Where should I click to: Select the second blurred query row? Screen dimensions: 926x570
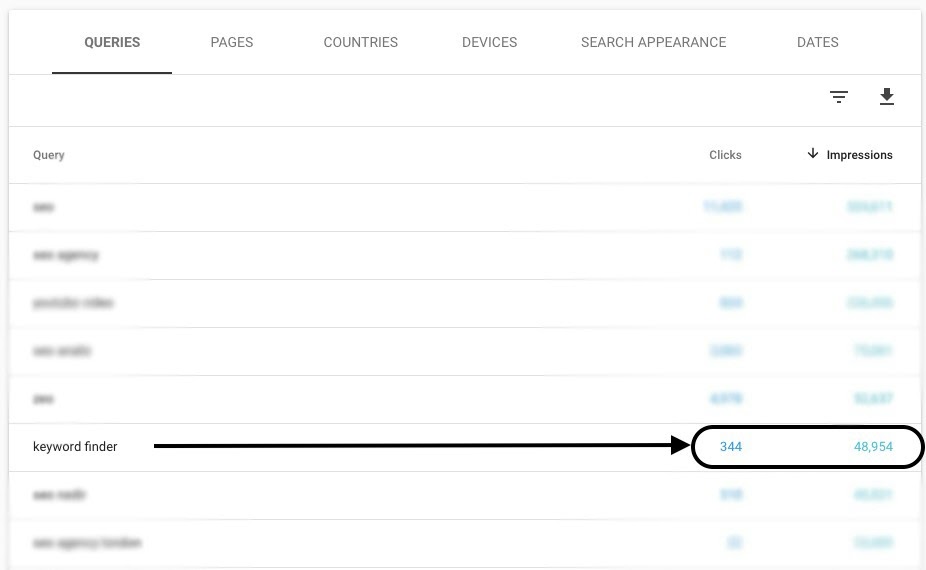tap(465, 255)
